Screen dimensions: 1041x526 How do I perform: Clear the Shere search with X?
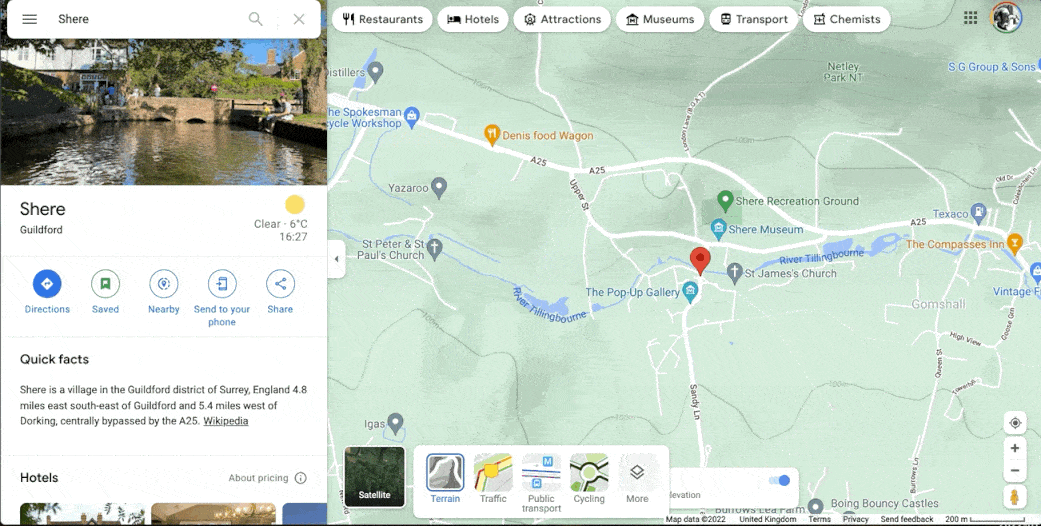[x=299, y=19]
